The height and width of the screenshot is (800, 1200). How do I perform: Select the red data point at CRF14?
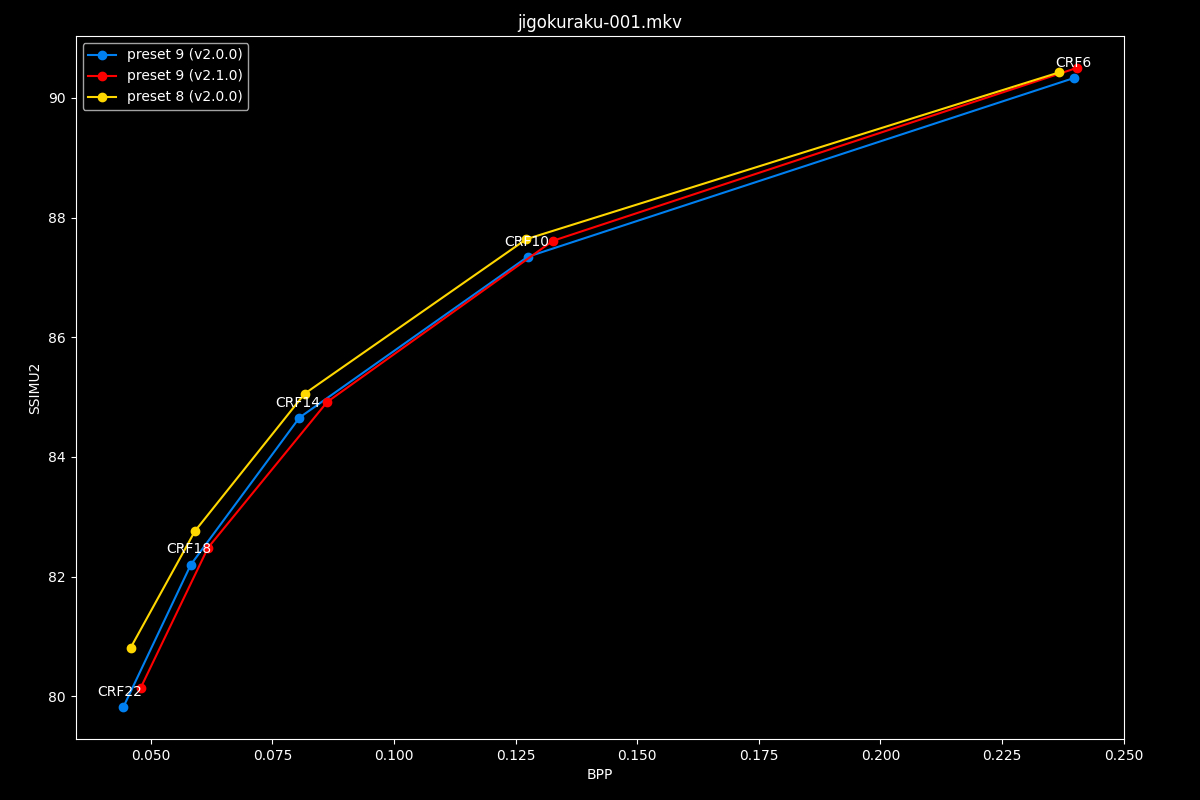click(327, 402)
